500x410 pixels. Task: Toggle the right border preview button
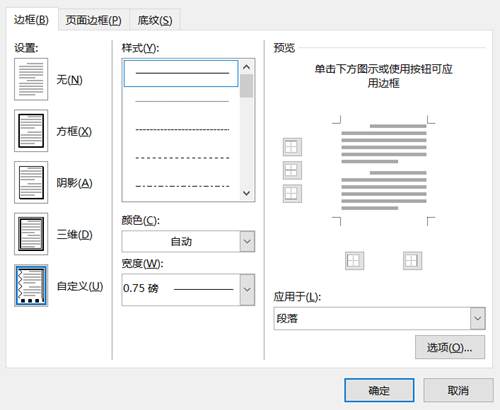pos(412,261)
